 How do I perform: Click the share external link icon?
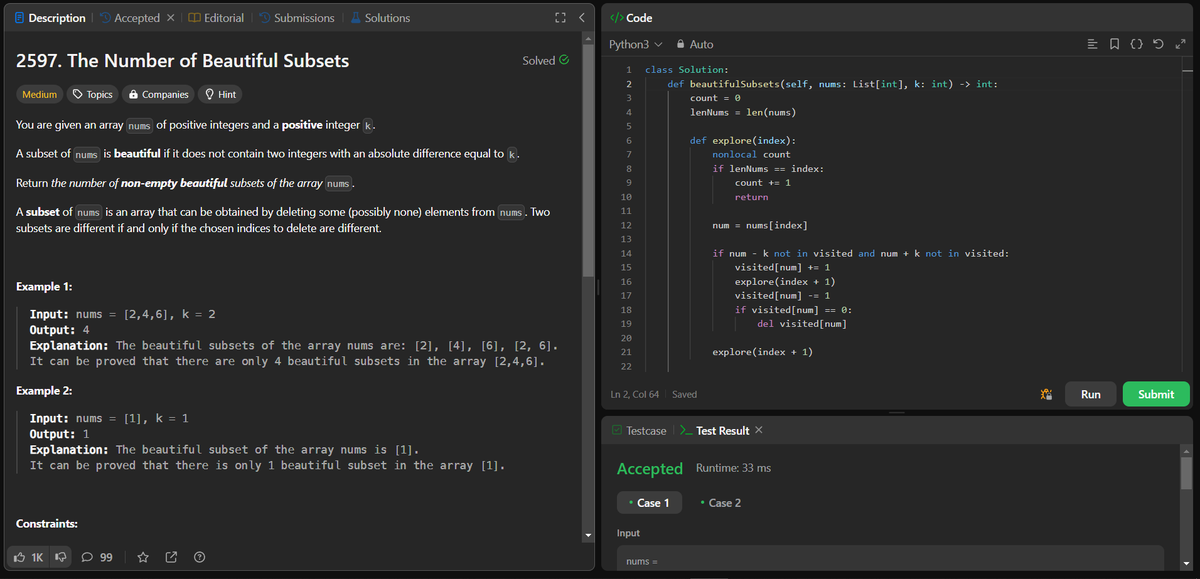point(171,557)
